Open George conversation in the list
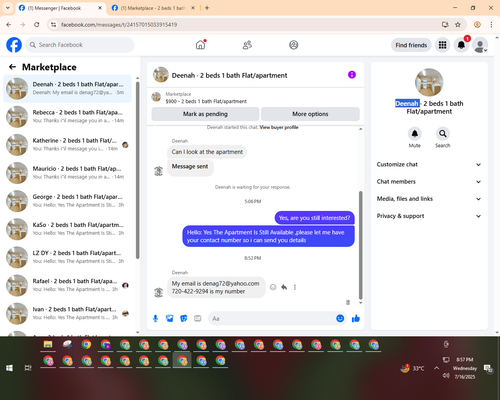500x400 pixels. click(67, 201)
